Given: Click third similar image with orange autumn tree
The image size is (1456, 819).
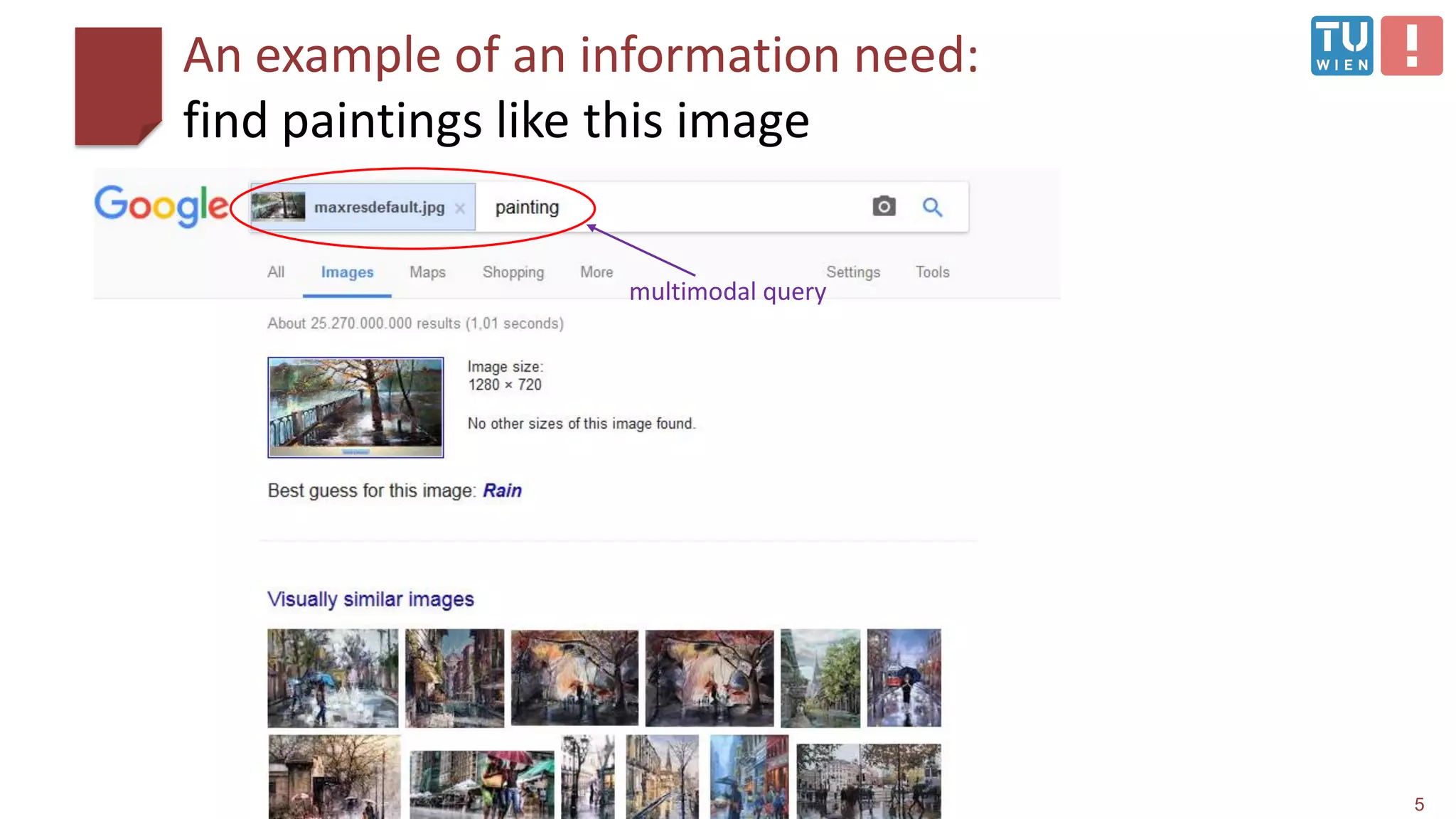Looking at the screenshot, I should click(574, 678).
